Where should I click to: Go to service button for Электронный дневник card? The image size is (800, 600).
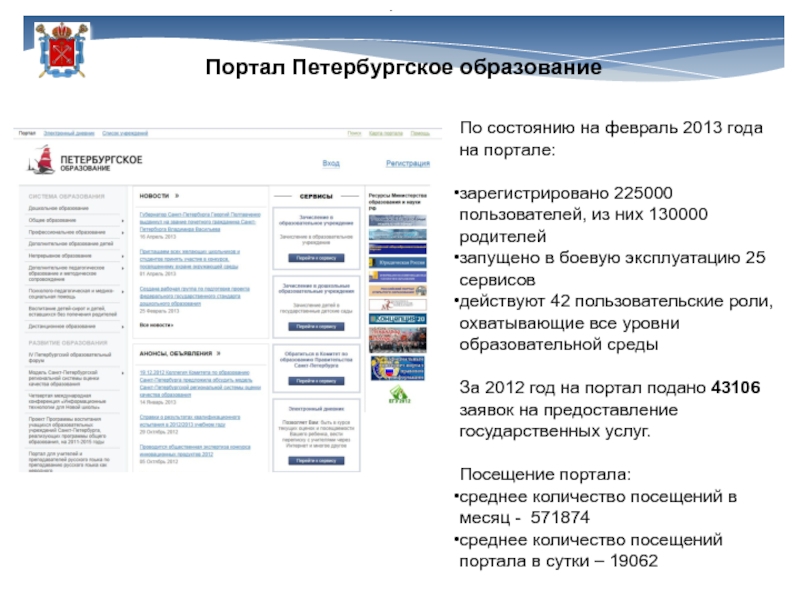click(316, 461)
